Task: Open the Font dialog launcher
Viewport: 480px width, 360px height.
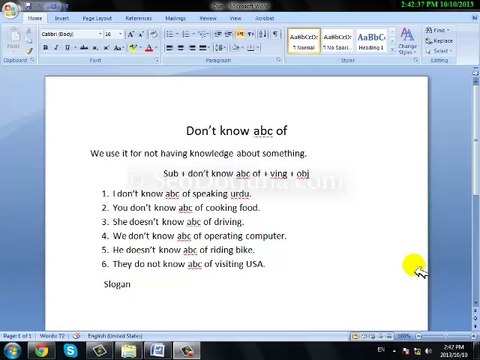Action: point(156,60)
